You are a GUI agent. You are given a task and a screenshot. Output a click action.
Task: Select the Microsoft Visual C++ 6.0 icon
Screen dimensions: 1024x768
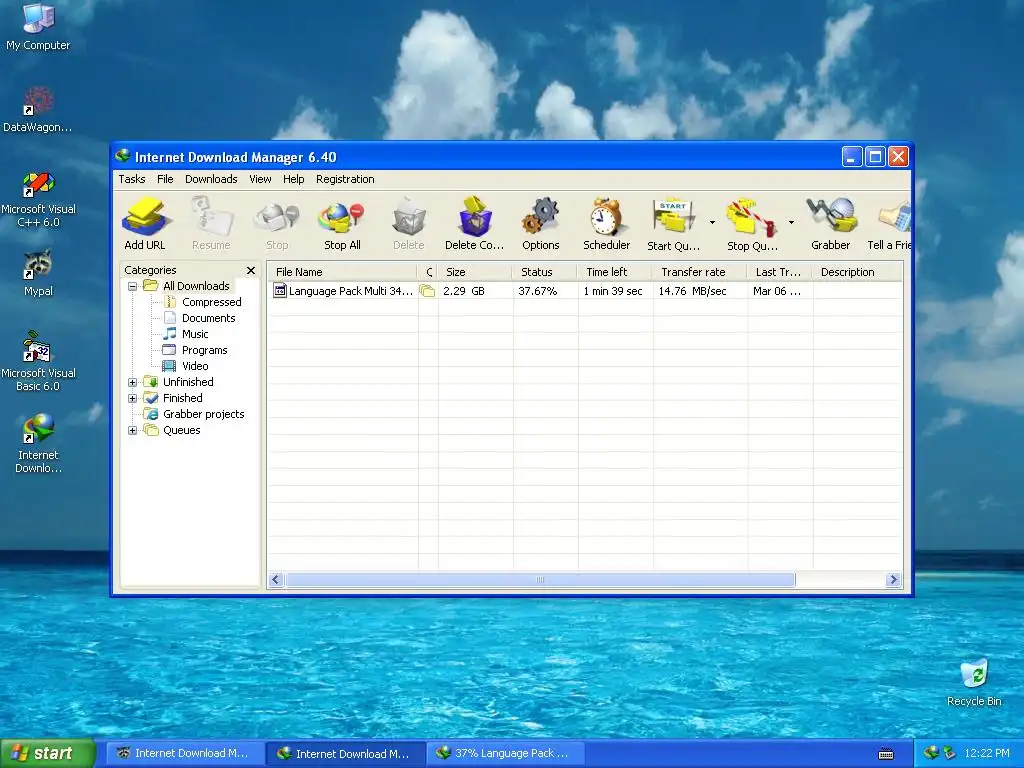point(38,199)
